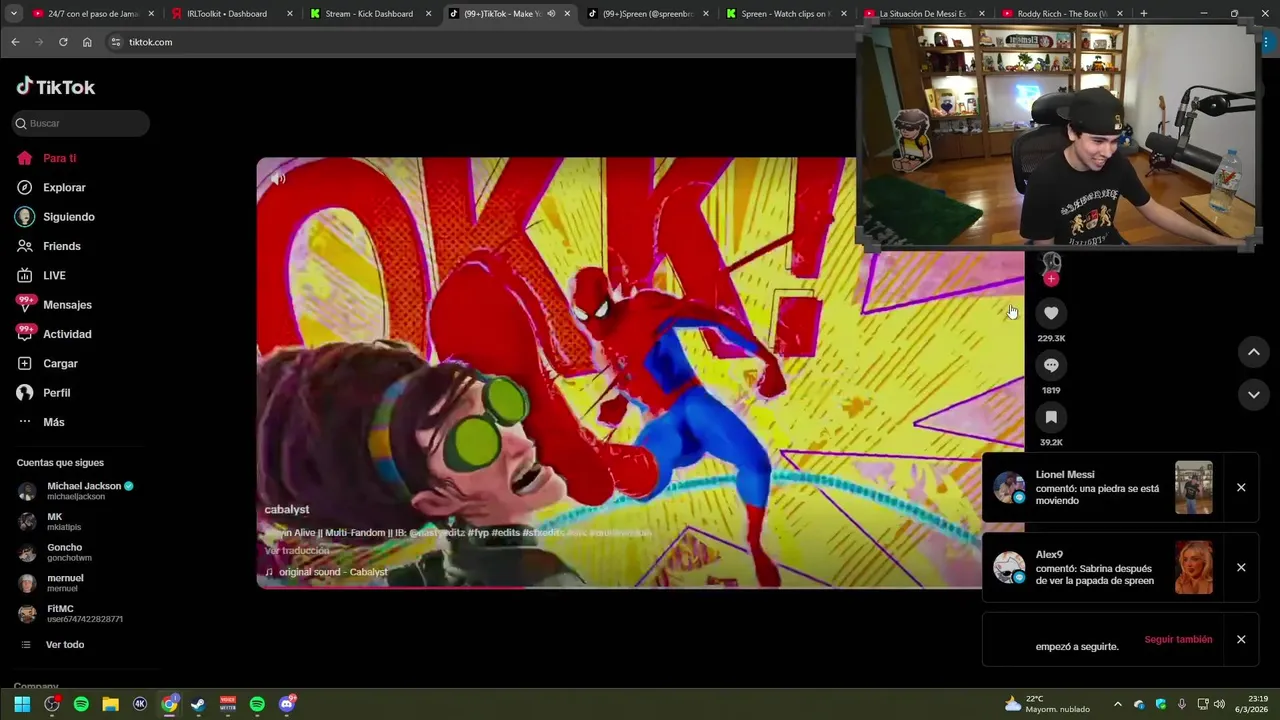Open Michael Jackson followed account
The width and height of the screenshot is (1280, 720).
point(76,491)
